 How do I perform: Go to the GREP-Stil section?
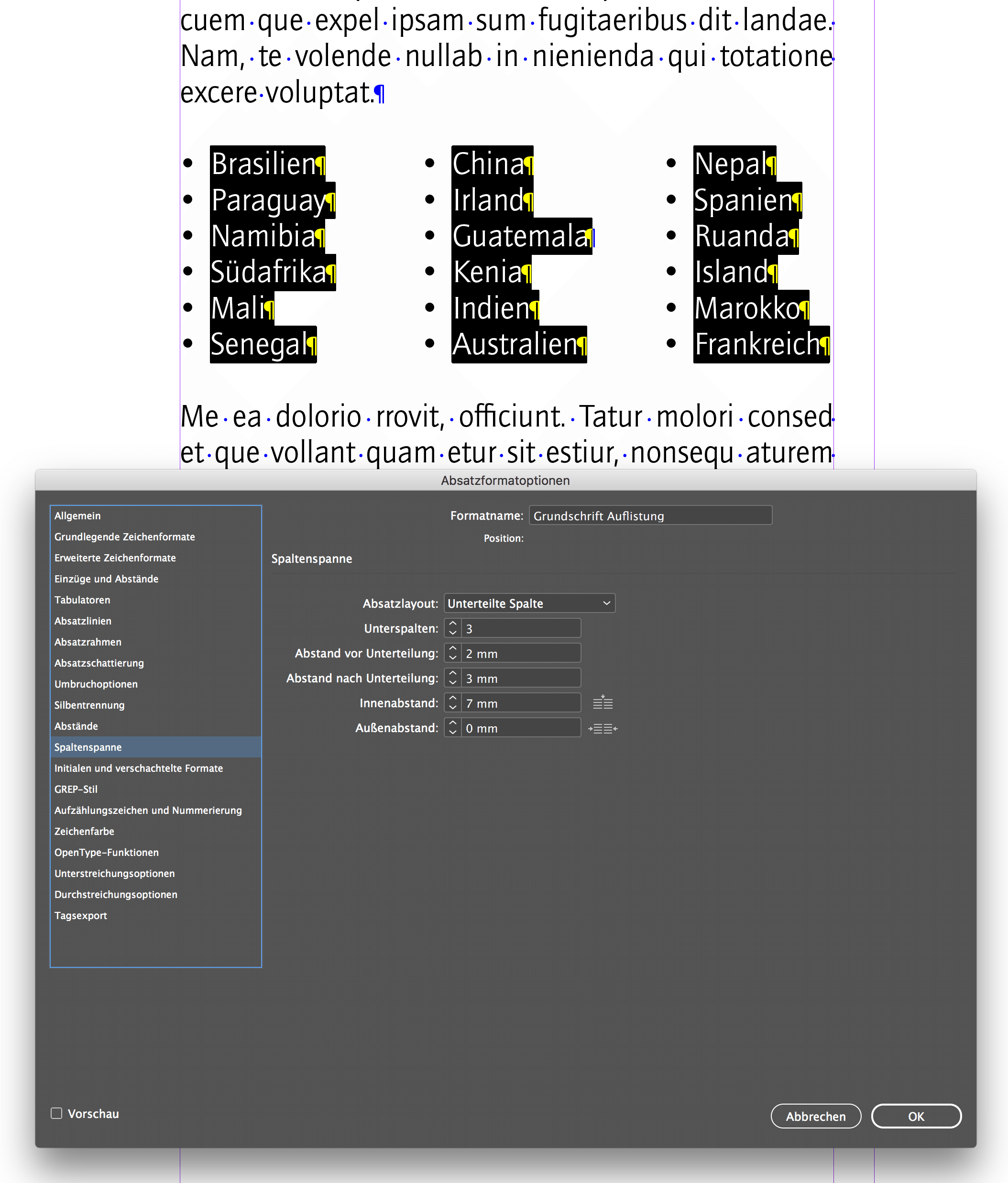pos(76,789)
